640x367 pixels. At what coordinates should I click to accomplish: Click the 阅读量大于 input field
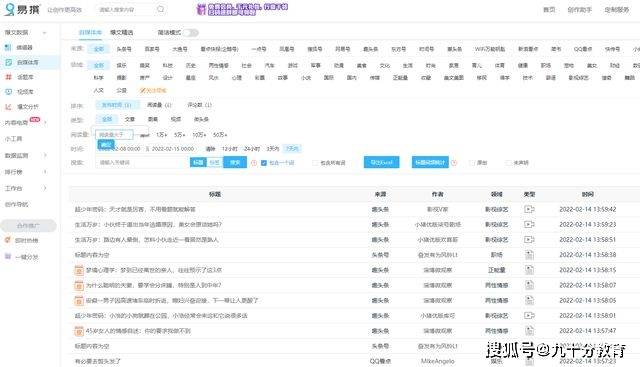(x=114, y=134)
